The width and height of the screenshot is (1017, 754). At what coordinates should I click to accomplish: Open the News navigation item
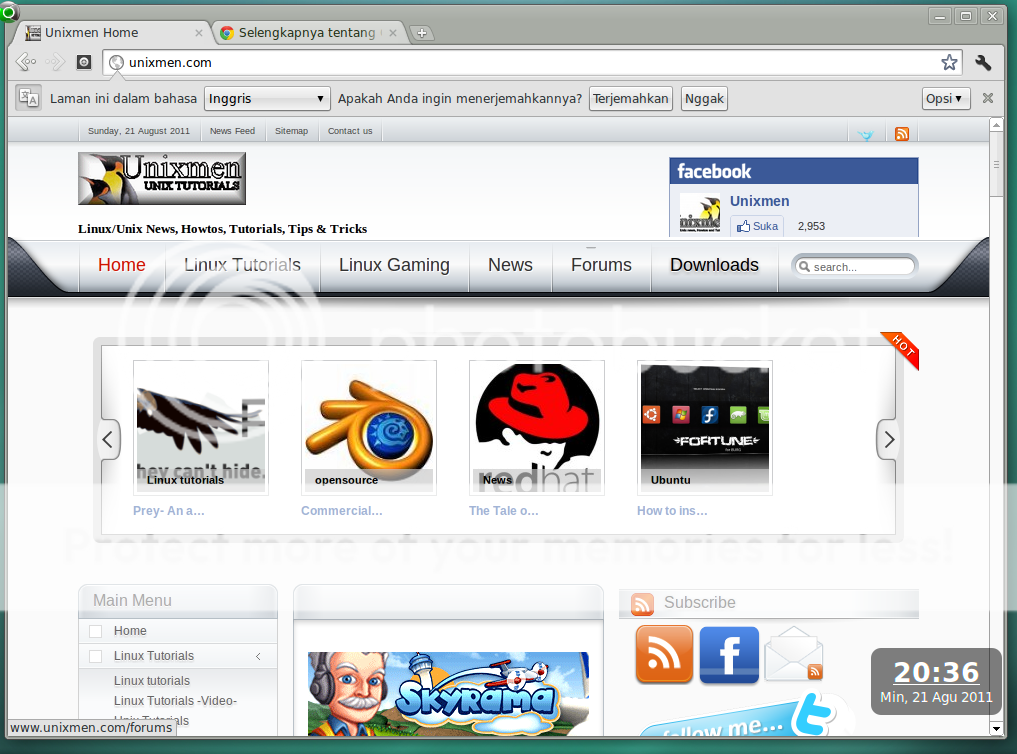(x=510, y=265)
